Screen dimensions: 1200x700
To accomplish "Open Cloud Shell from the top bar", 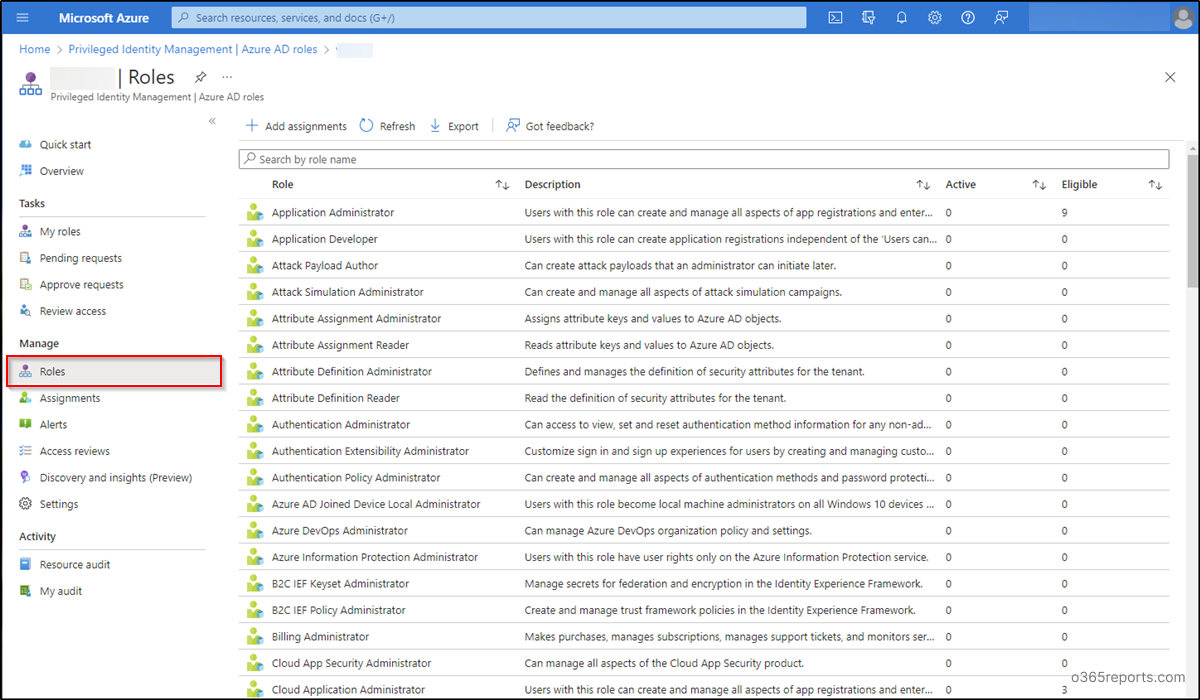I will click(835, 17).
